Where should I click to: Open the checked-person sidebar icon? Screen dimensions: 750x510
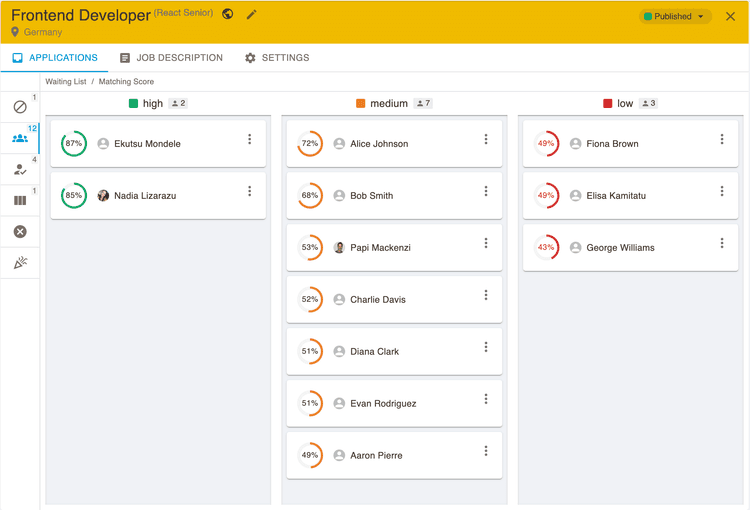coord(20,170)
